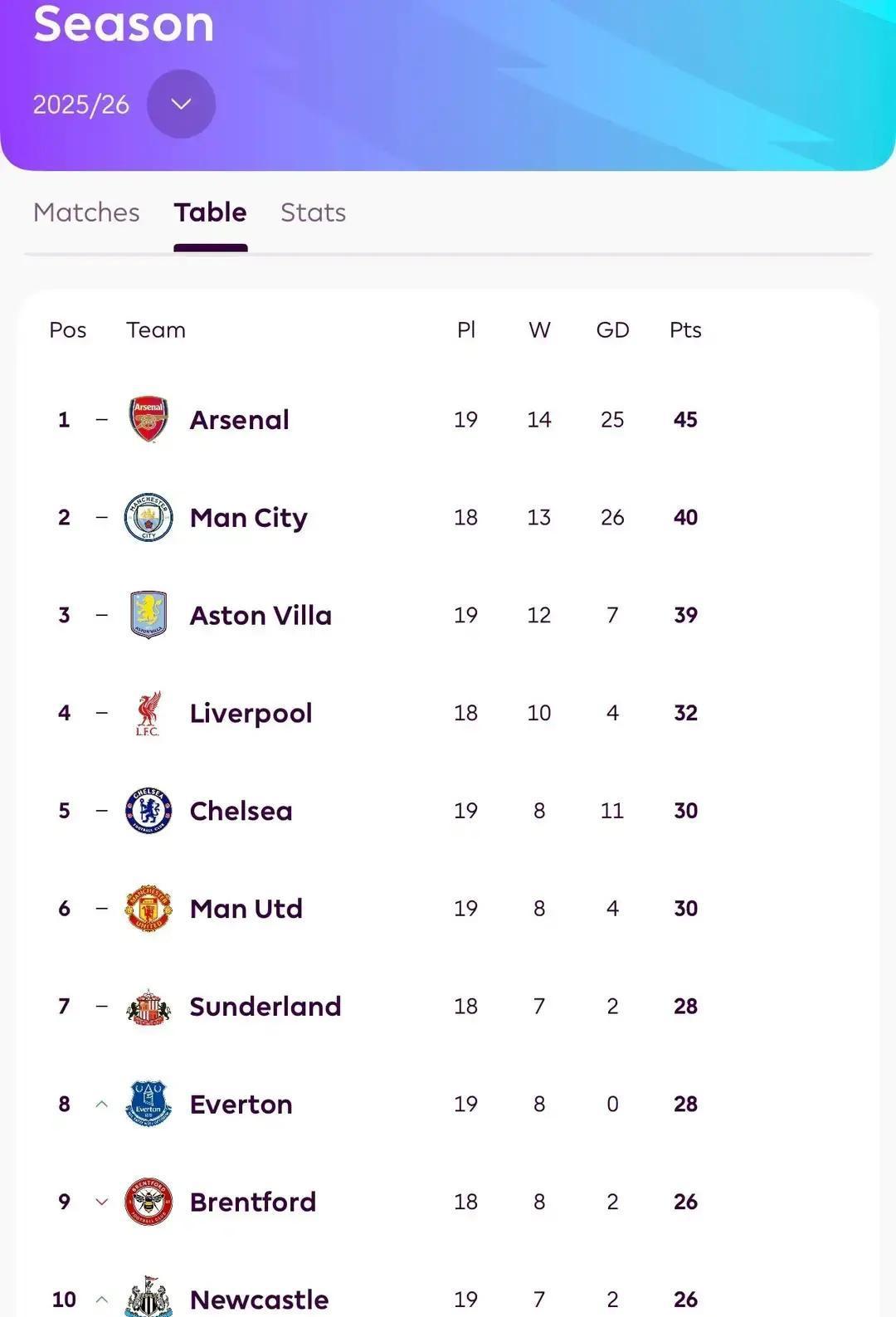Open the Stats tab

313,212
